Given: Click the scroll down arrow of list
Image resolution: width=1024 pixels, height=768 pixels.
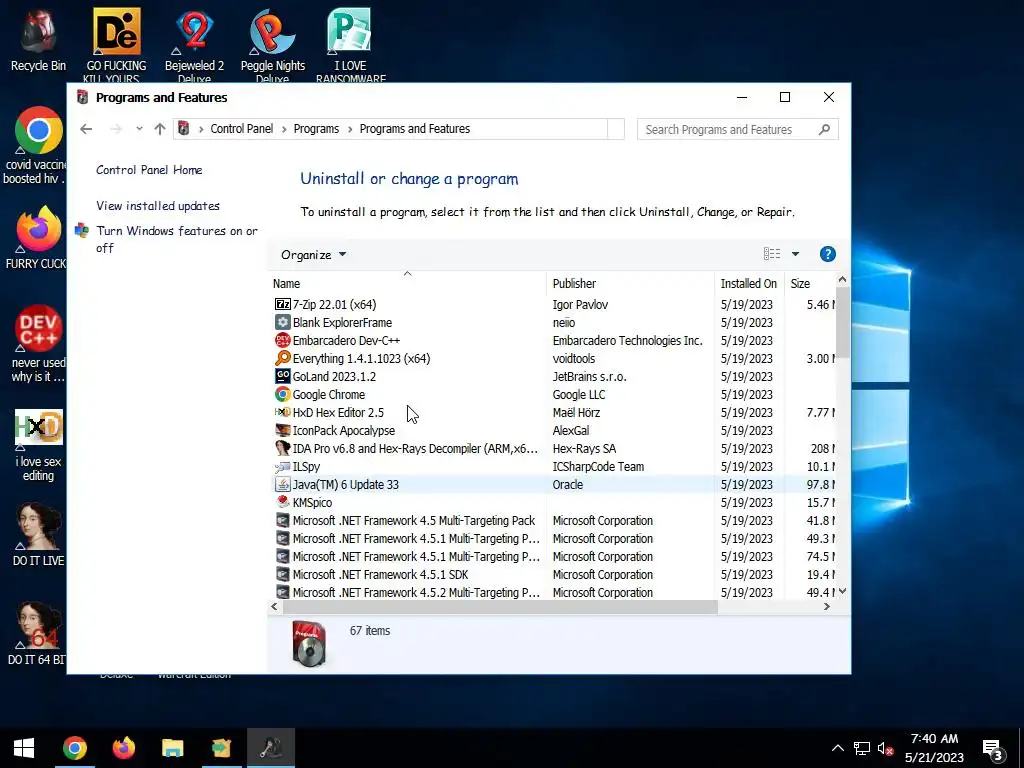Looking at the screenshot, I should coord(842,591).
